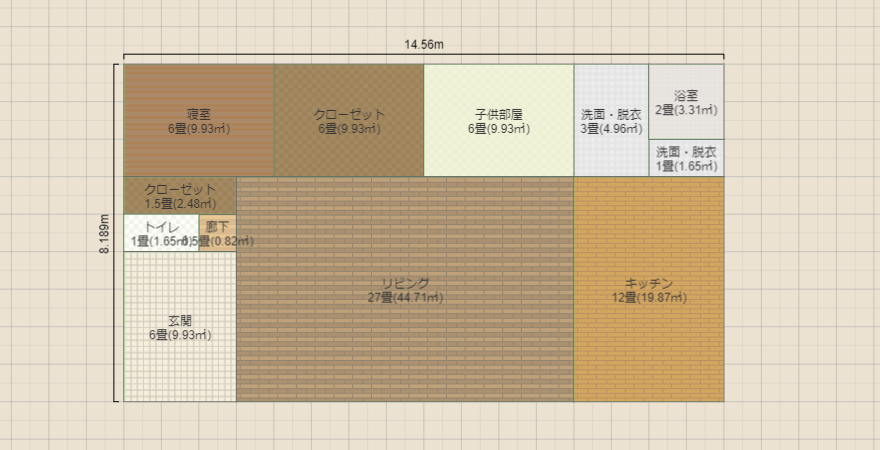Select the 子供部屋 room
The width and height of the screenshot is (880, 450).
(498, 120)
